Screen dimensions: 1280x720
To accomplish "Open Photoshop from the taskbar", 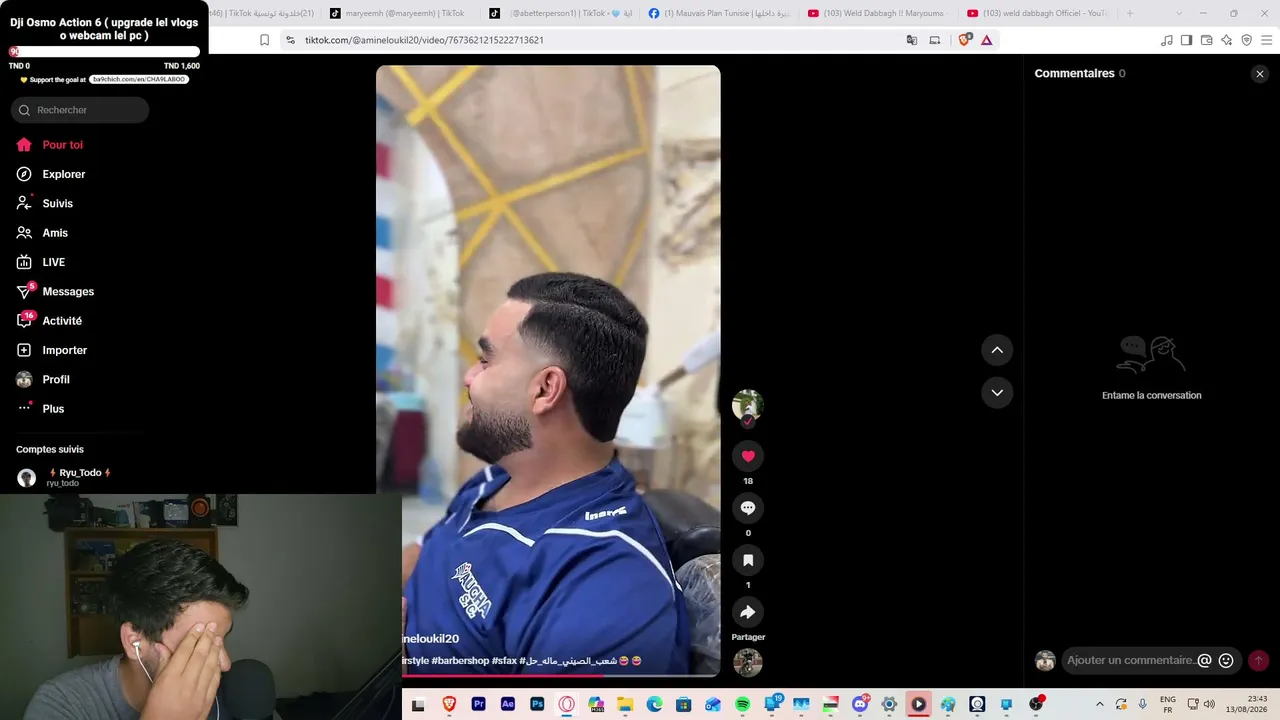I will tap(537, 704).
